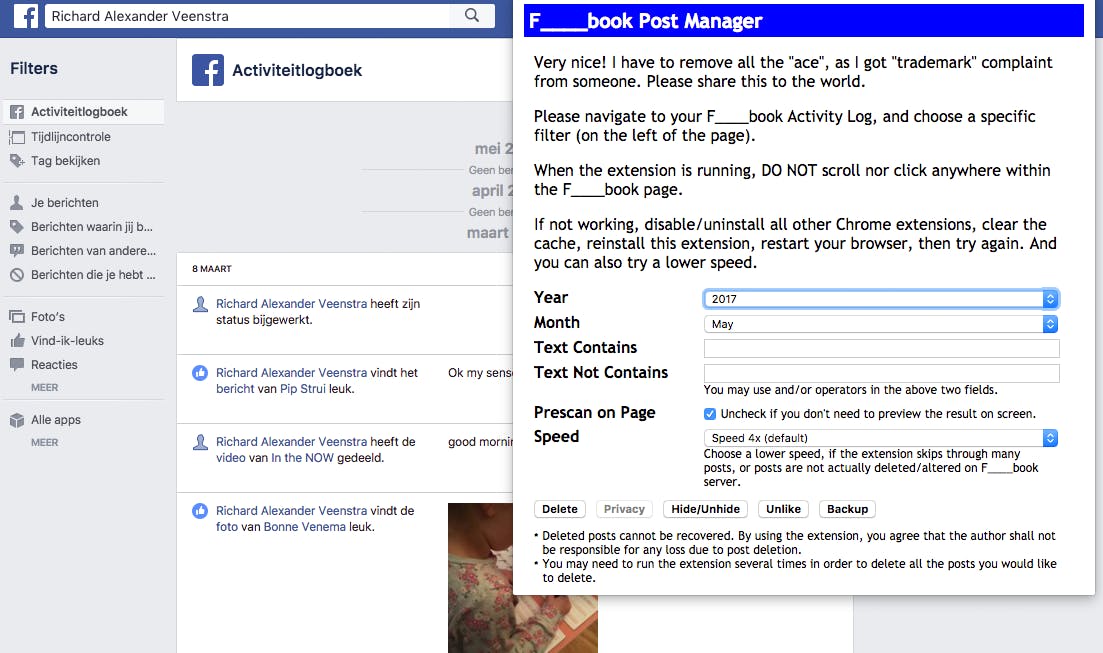This screenshot has height=653, width=1103.
Task: Open the Month dropdown showing May
Action: [881, 324]
